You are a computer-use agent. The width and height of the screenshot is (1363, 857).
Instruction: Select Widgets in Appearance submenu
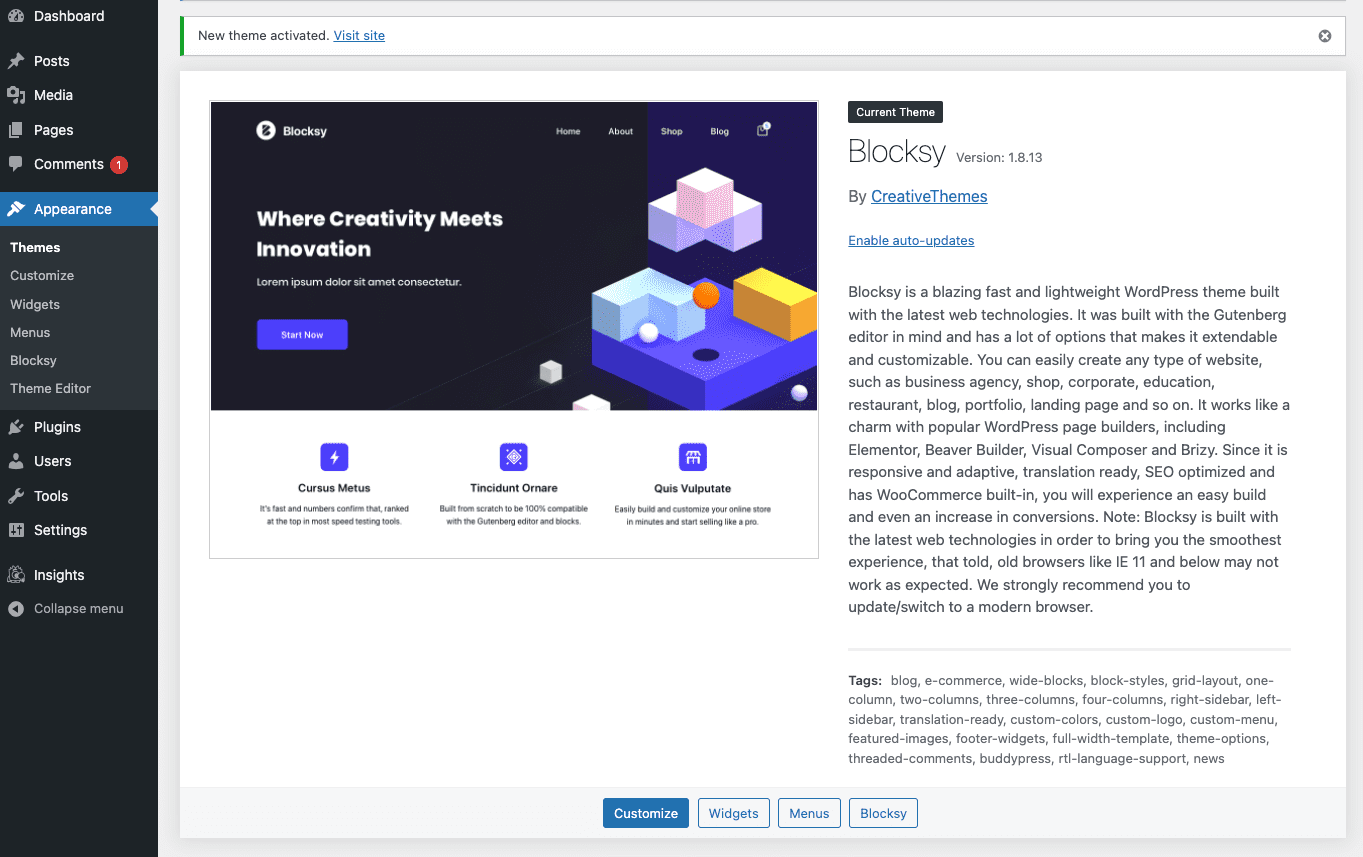tap(35, 304)
